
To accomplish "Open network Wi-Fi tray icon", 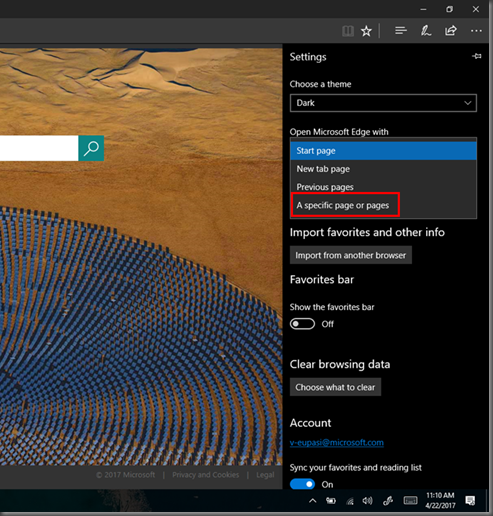I will (x=349, y=501).
